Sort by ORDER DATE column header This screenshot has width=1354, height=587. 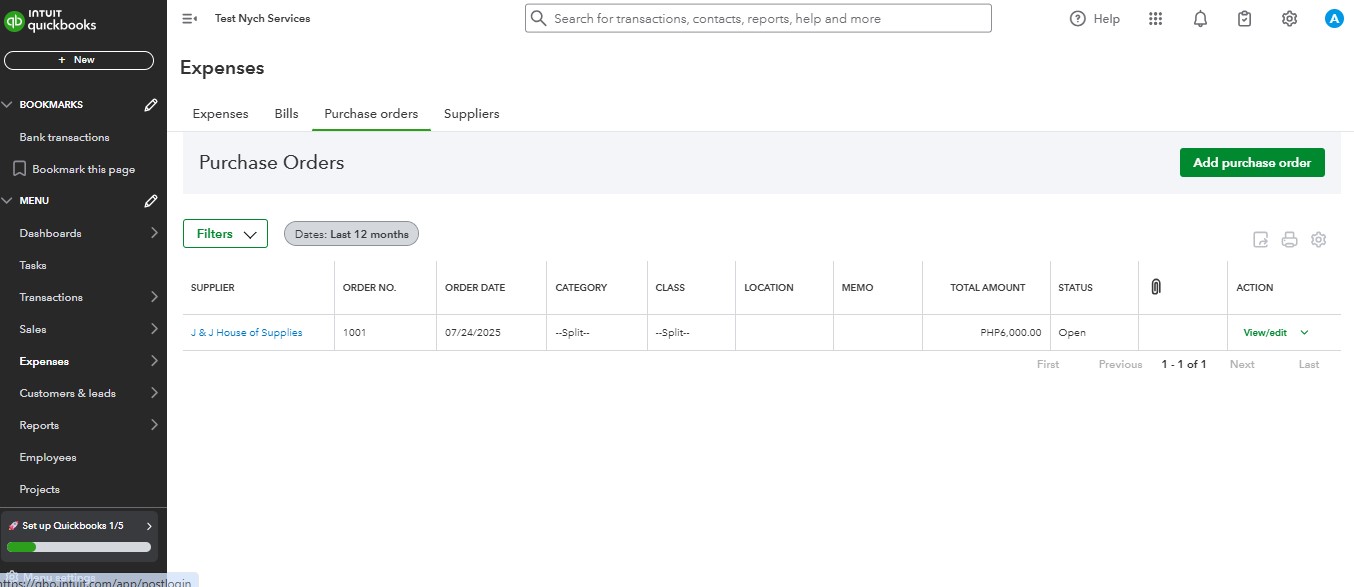point(475,287)
